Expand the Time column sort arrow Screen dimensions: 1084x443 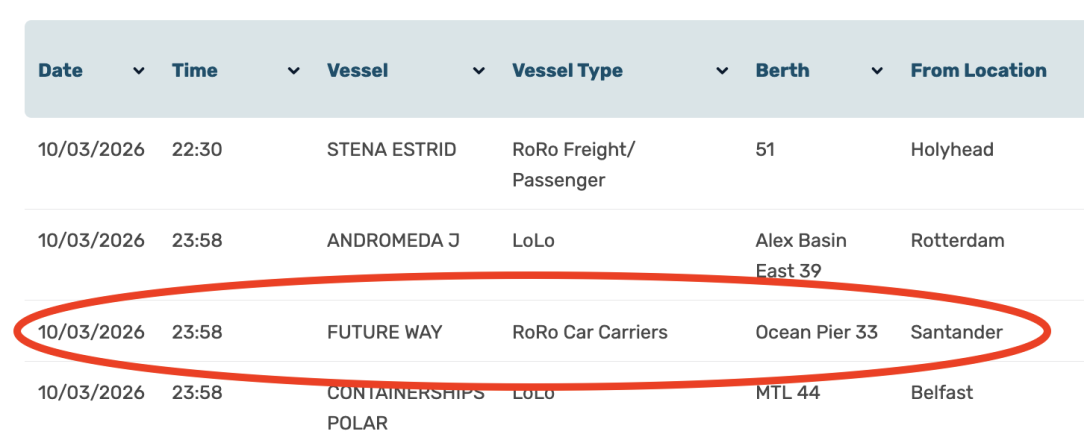point(294,71)
